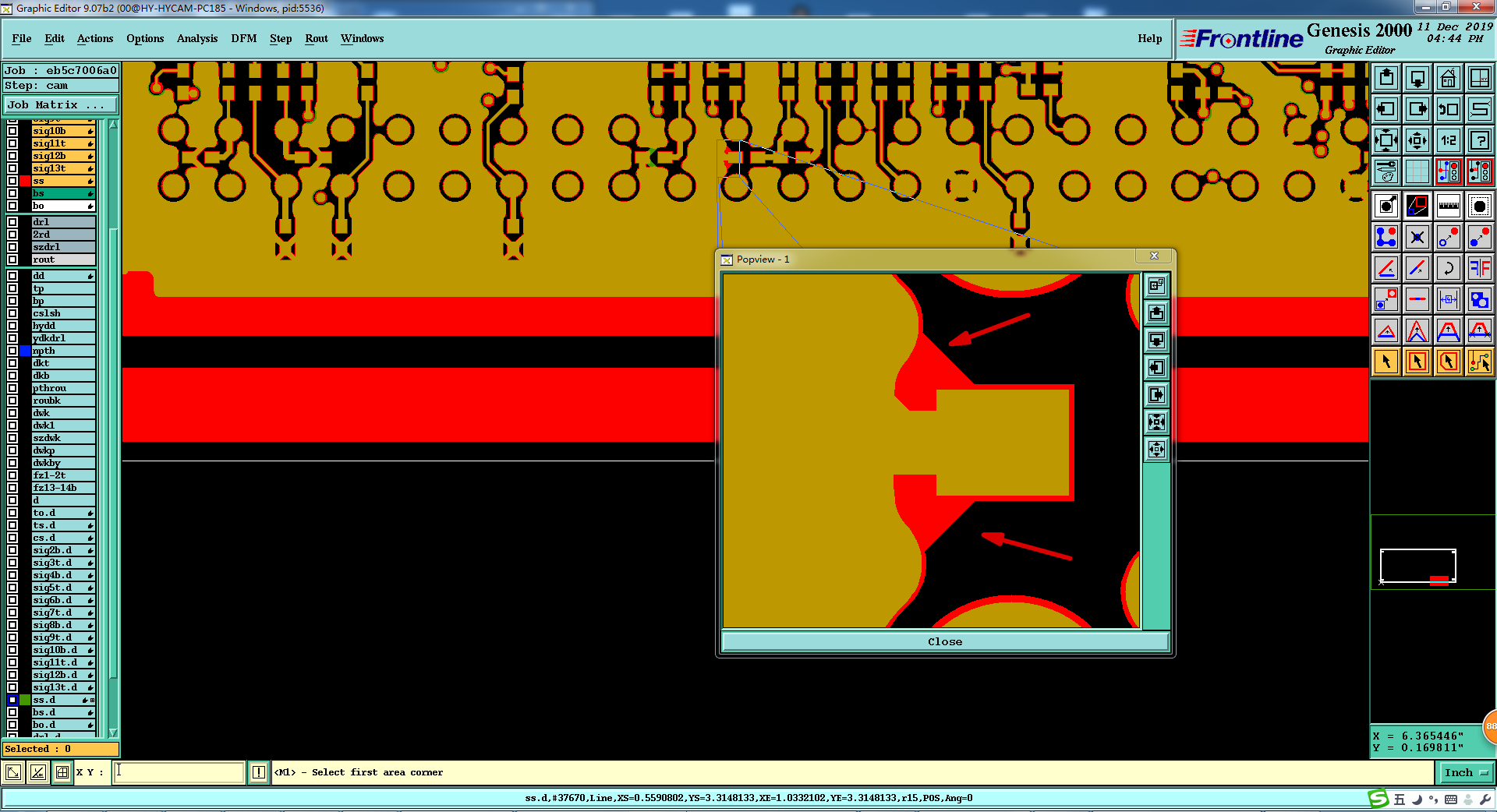1497x812 pixels.
Task: Click Popview pan up icon
Action: 1156,312
